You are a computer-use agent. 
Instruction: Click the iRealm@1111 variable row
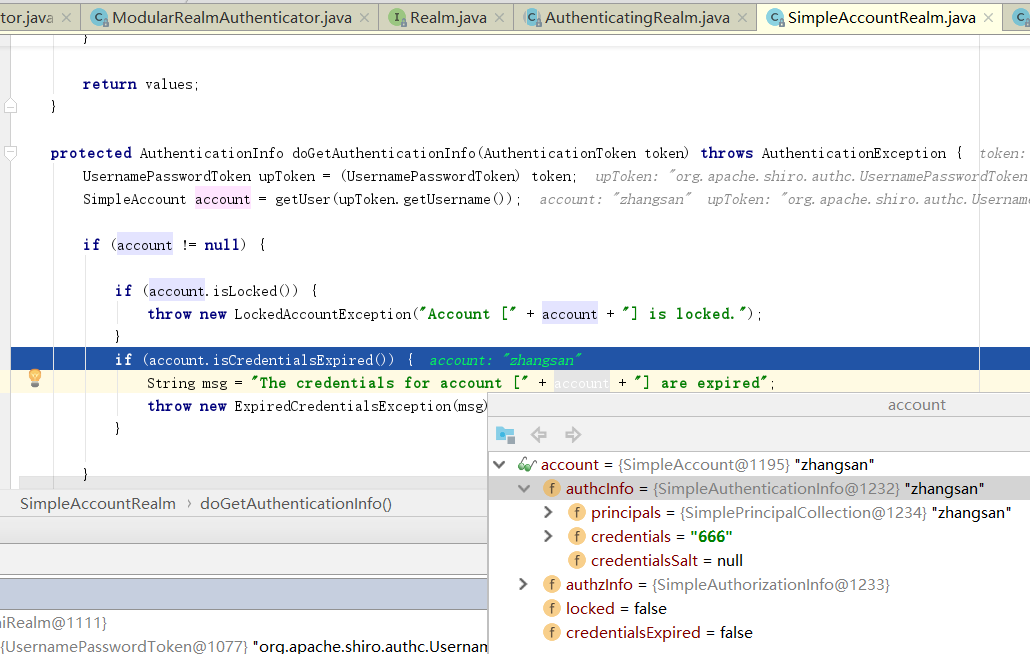click(244, 622)
